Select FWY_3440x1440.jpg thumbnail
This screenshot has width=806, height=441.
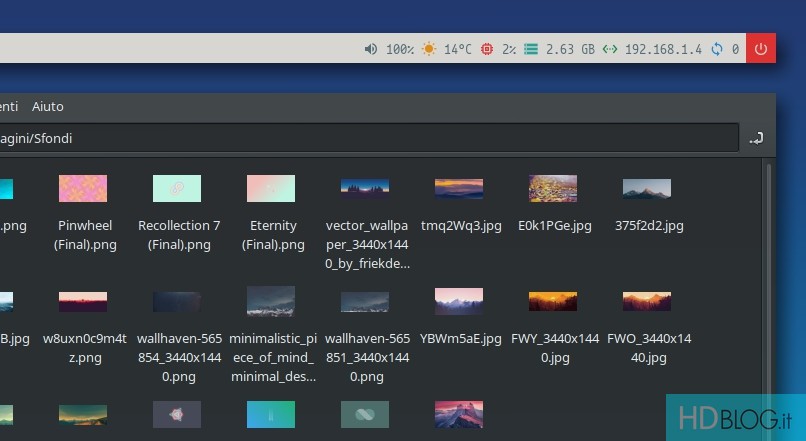(x=553, y=301)
